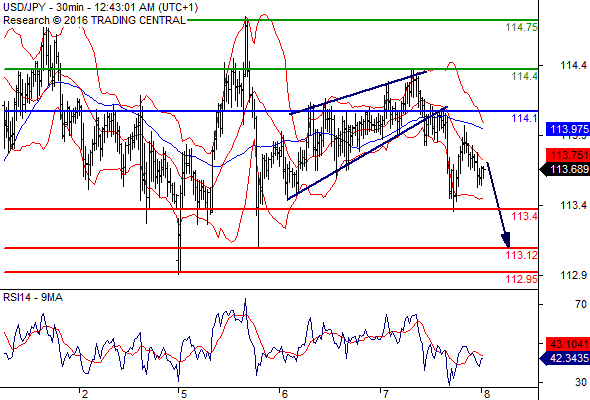The width and height of the screenshot is (590, 400).
Task: Click the 30 level on RSI axis
Action: [581, 382]
